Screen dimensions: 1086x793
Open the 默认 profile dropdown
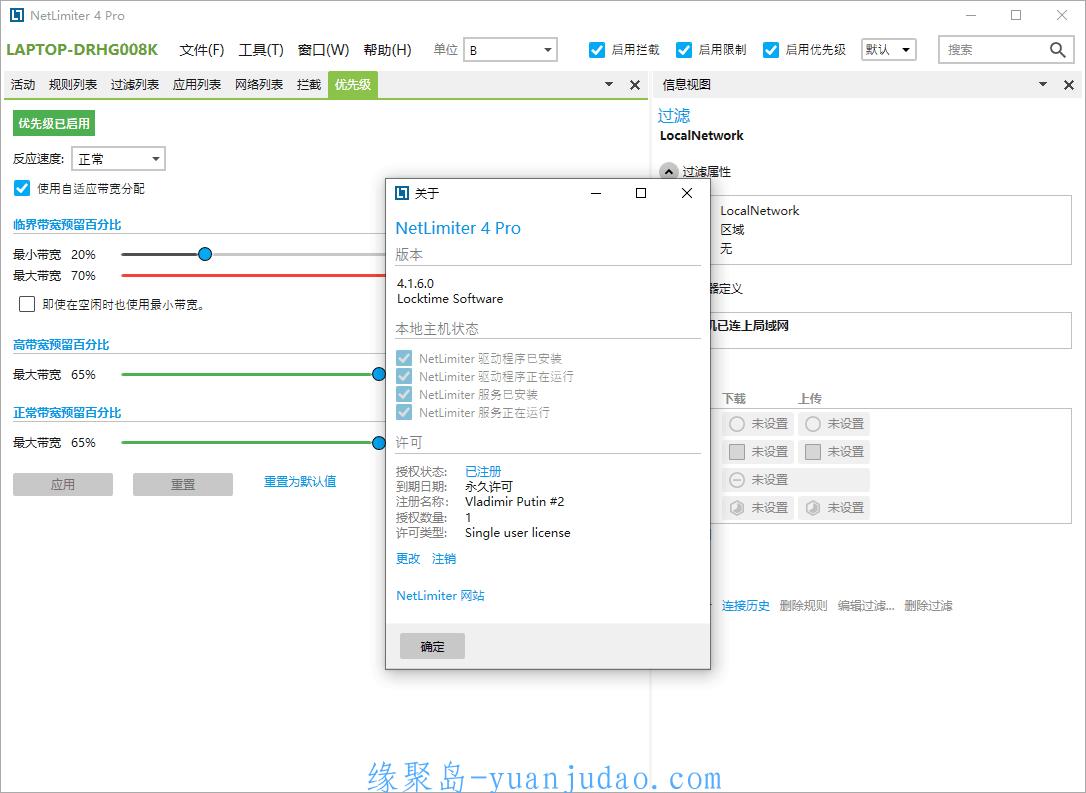point(889,50)
